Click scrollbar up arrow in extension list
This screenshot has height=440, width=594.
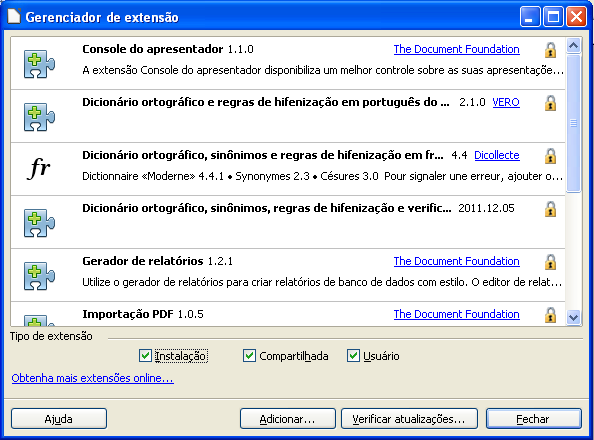[x=574, y=46]
